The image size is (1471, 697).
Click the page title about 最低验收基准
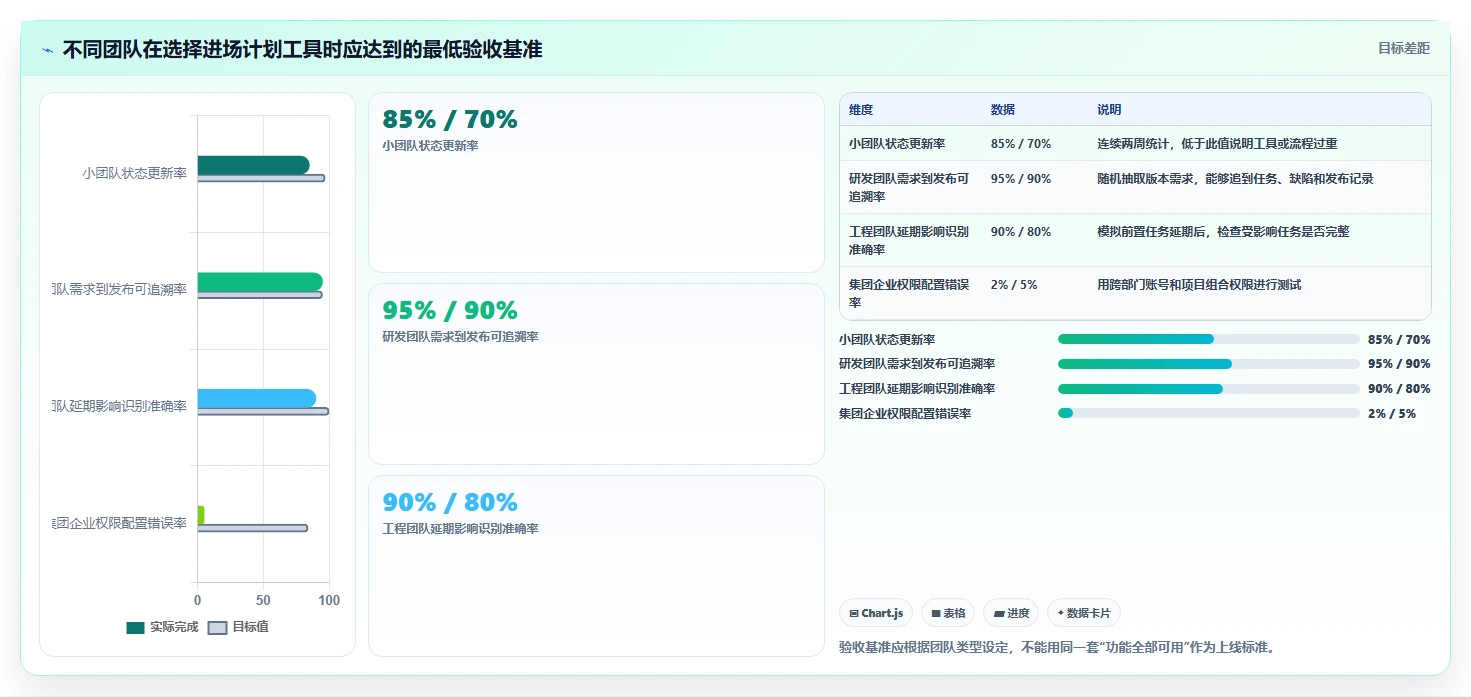pos(302,49)
